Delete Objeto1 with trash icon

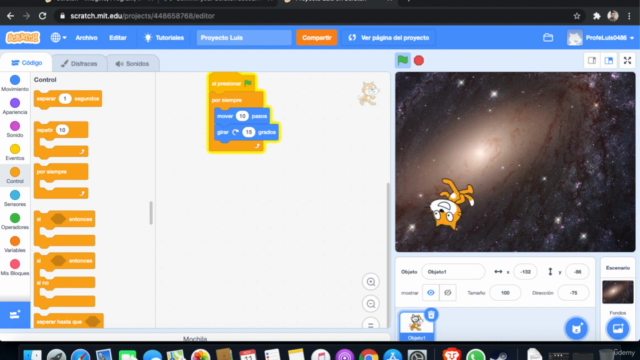coord(431,315)
